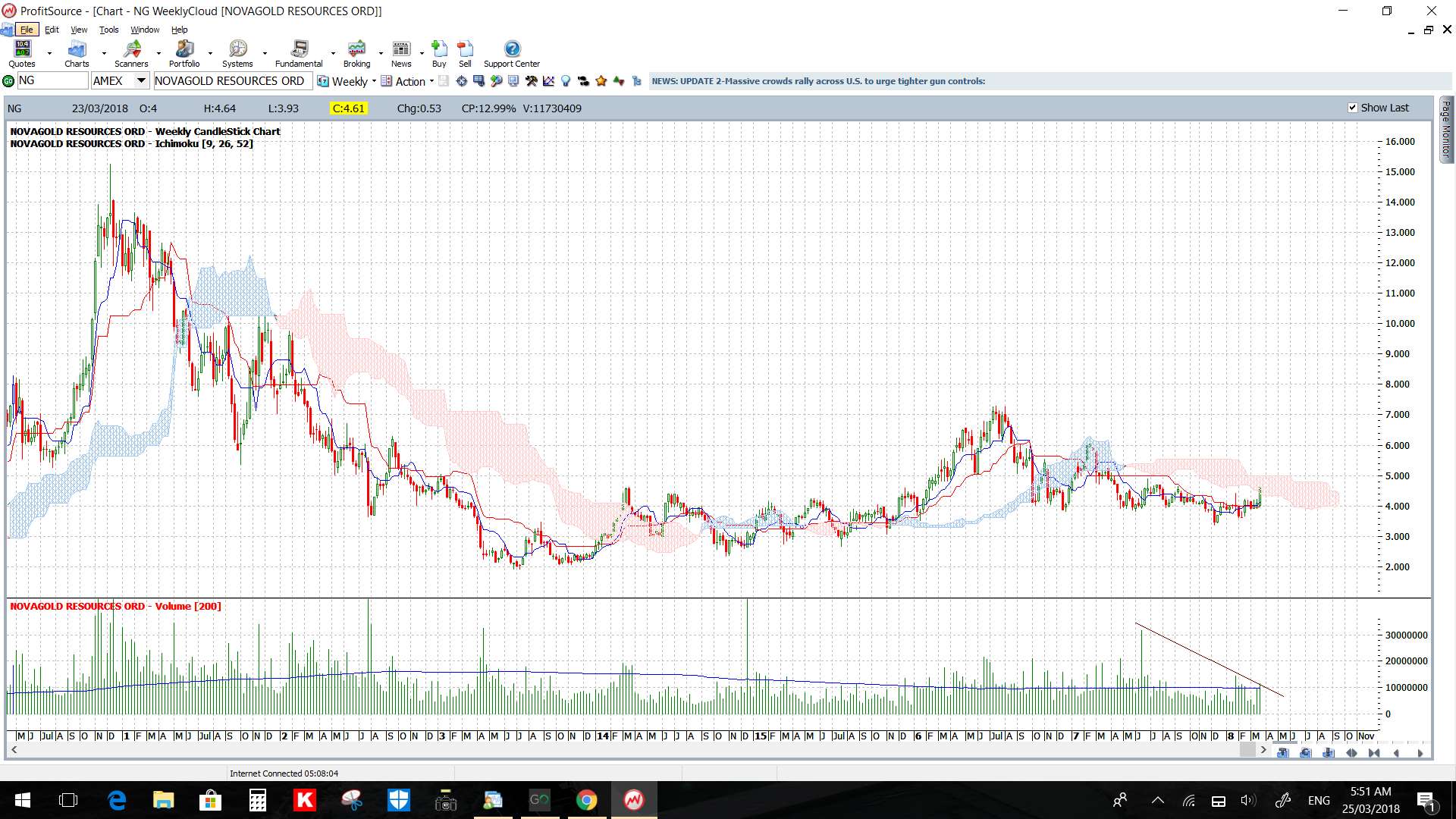Click the Volume [200] panel label
Viewport: 1456px width, 819px height.
tap(115, 606)
